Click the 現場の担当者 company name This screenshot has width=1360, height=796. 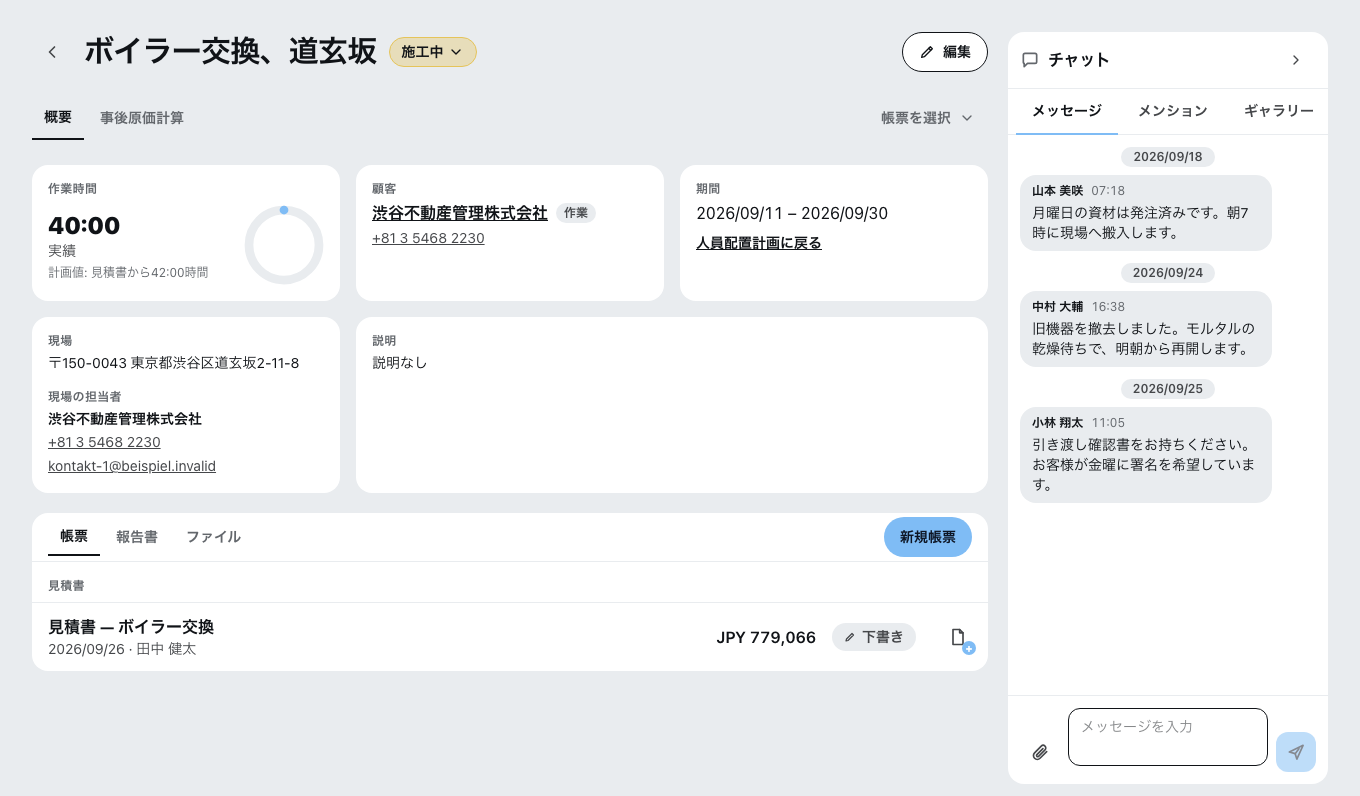click(x=125, y=419)
